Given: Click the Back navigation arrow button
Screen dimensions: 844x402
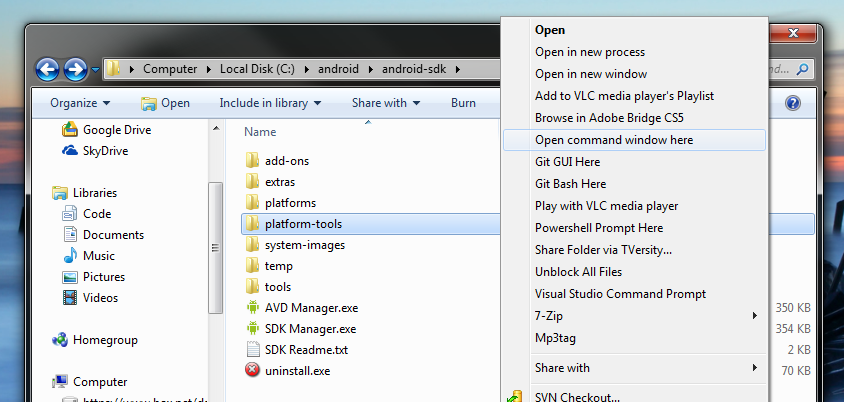Looking at the screenshot, I should coord(47,69).
